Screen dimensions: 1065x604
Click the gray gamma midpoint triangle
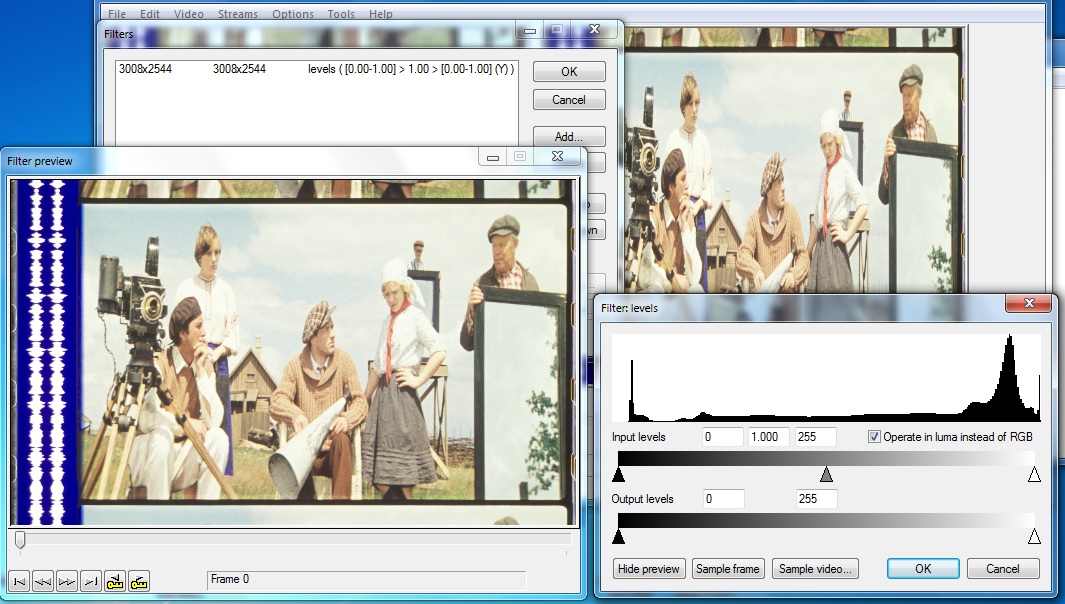click(x=826, y=474)
